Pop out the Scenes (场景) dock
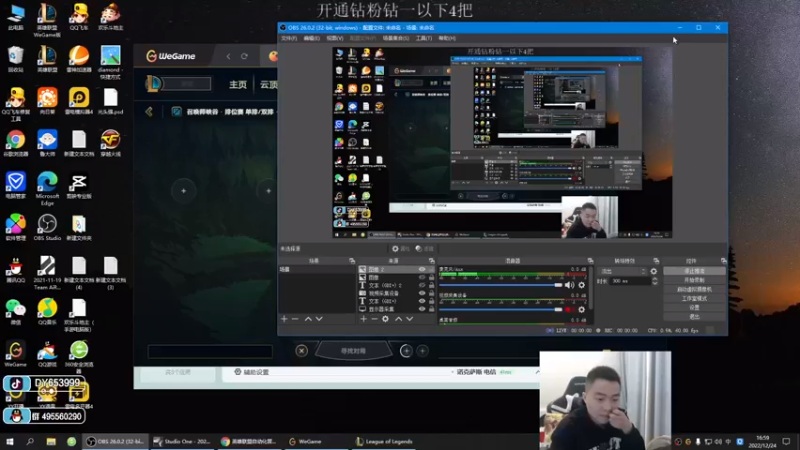Viewport: 800px width, 450px height. 352,261
